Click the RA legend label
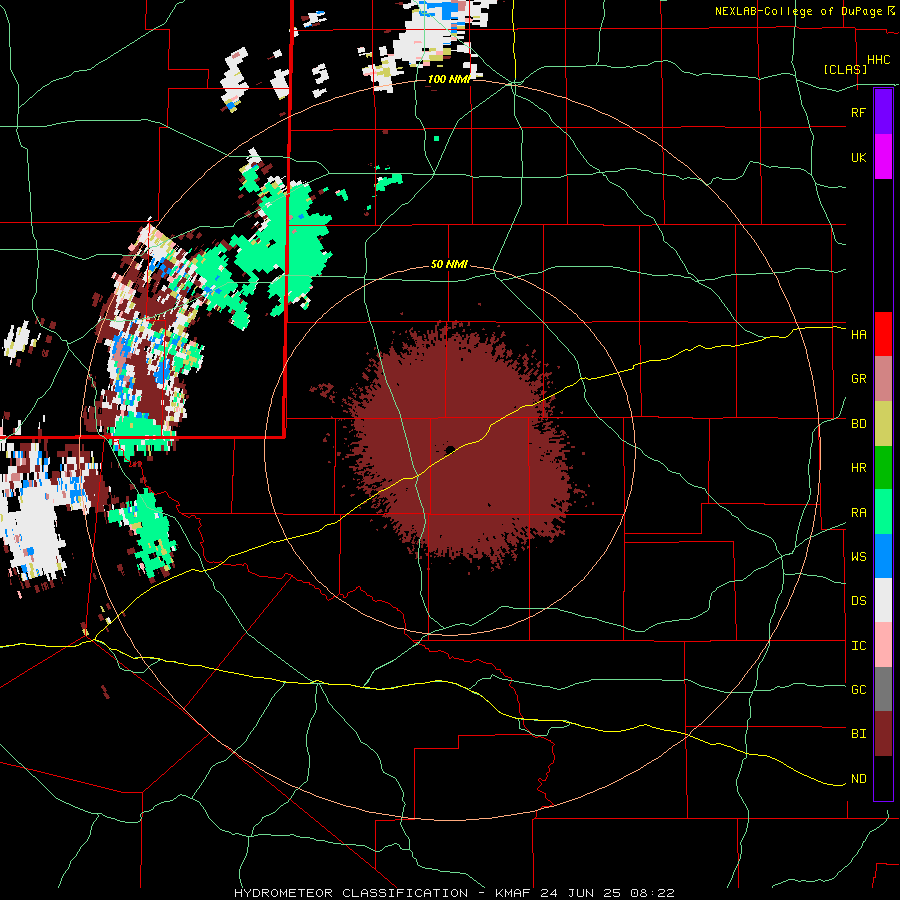The width and height of the screenshot is (900, 900). coord(858,513)
